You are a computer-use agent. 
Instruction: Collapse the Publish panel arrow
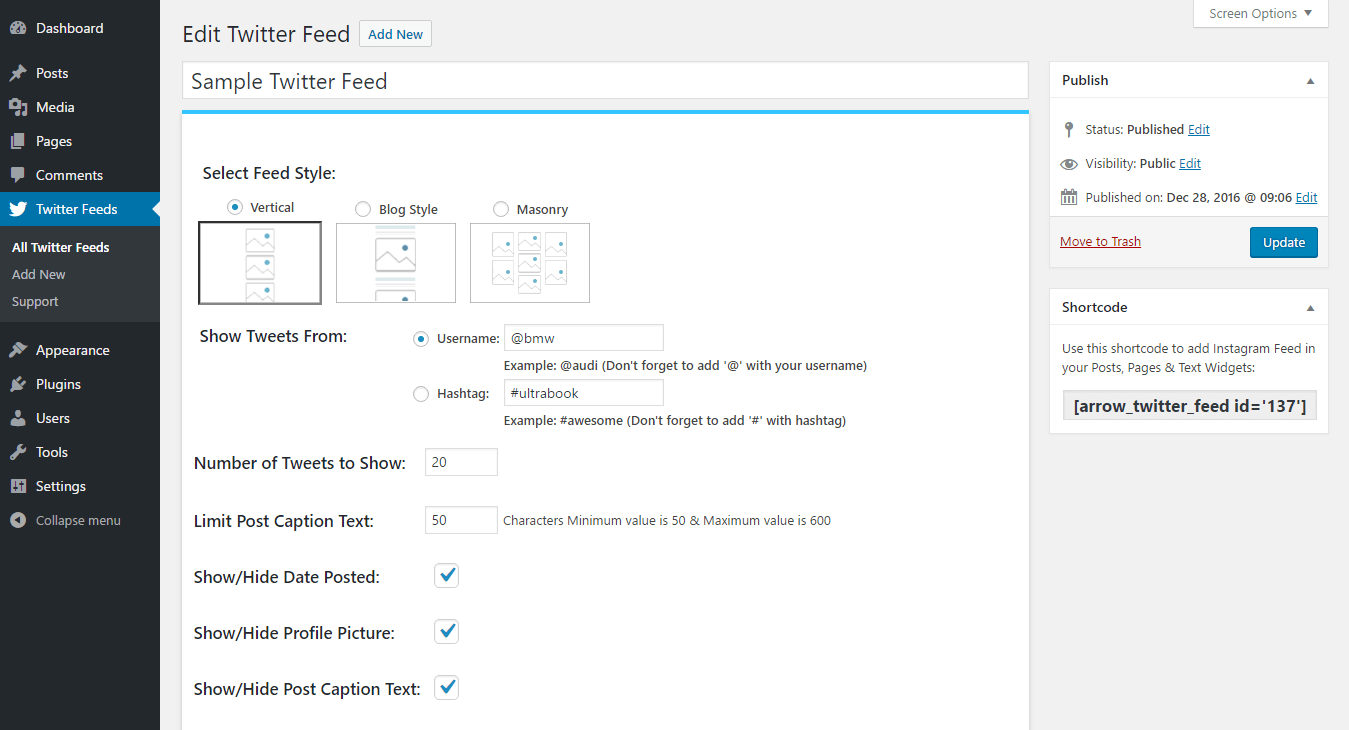coord(1310,80)
